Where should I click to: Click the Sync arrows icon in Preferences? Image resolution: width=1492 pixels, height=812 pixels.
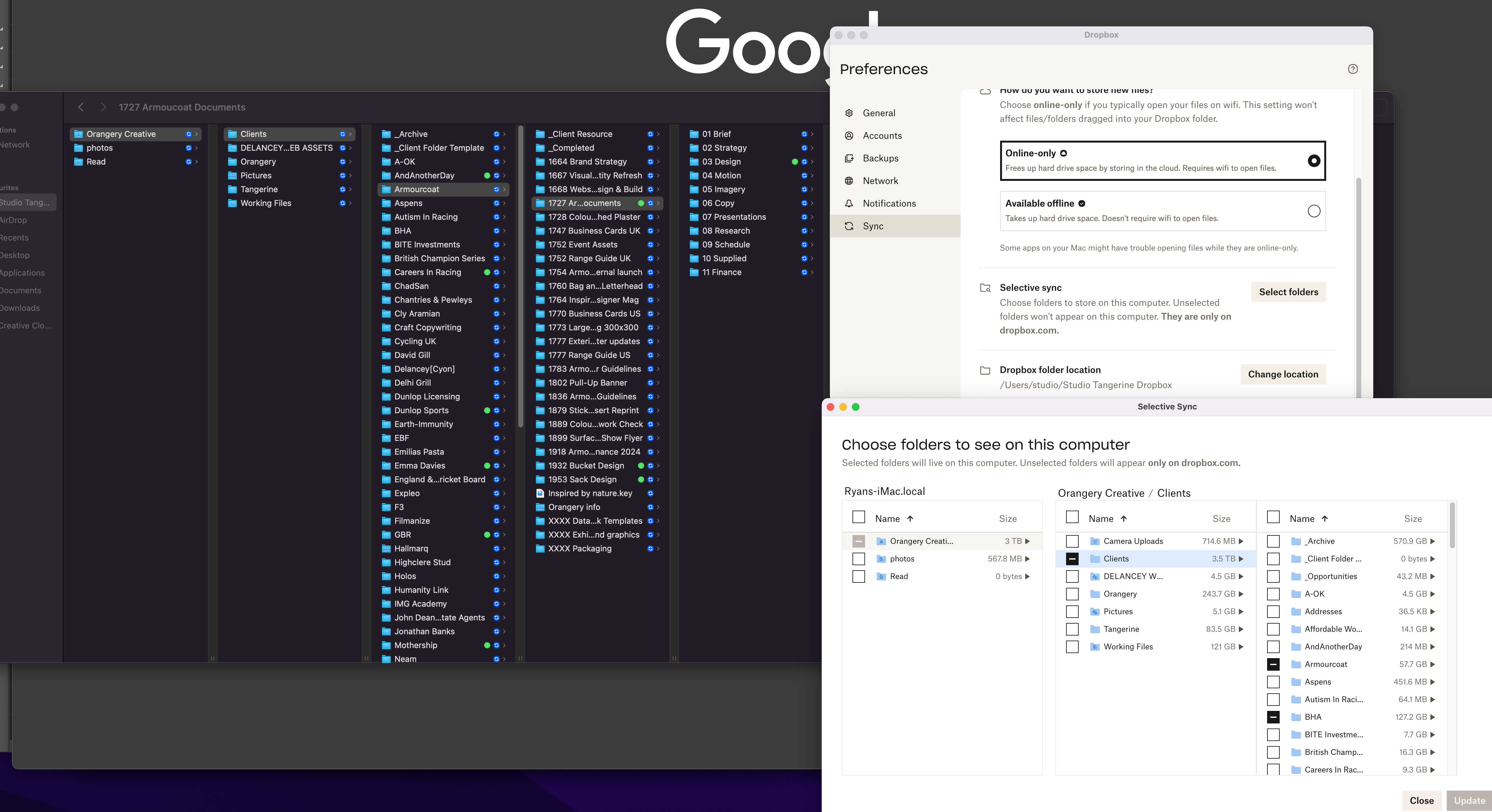coord(848,226)
